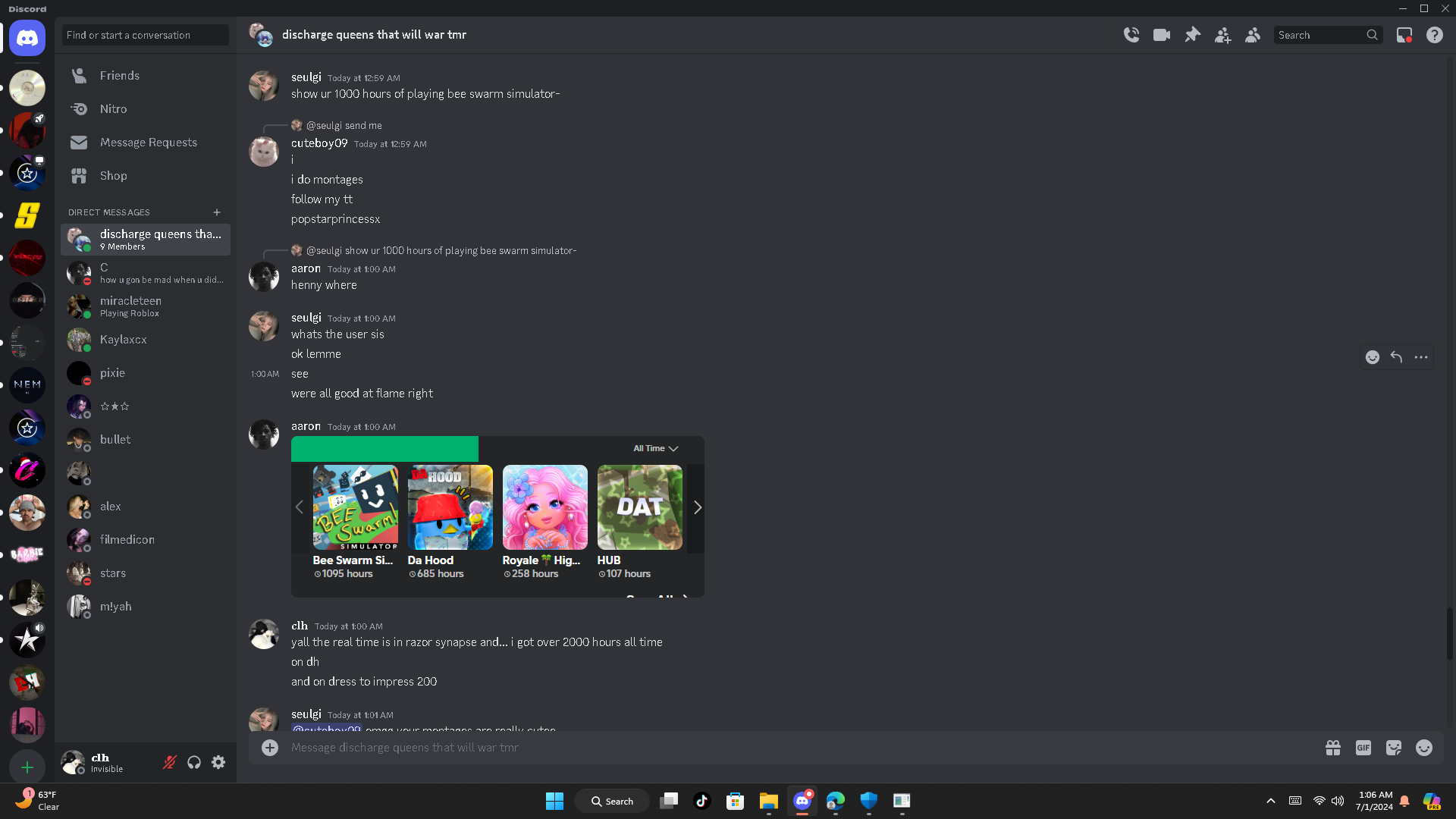The width and height of the screenshot is (1456, 819).
Task: Click the Bee Swarm Simulator thumbnail
Action: tap(356, 507)
